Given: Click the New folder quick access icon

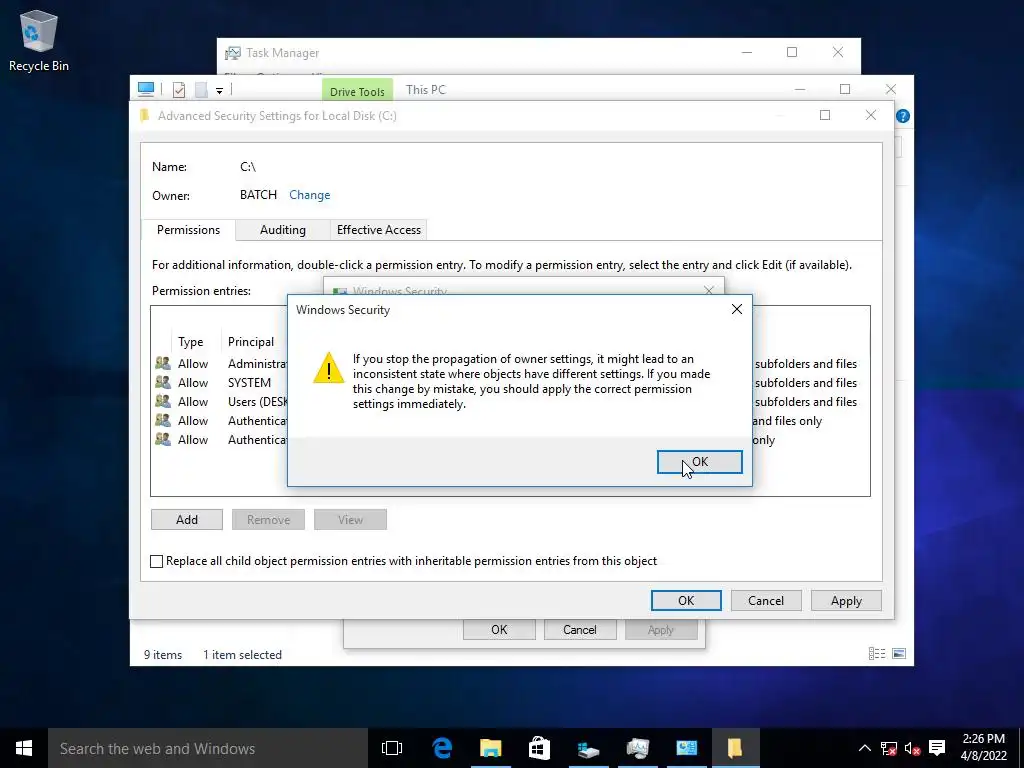Looking at the screenshot, I should pos(201,89).
